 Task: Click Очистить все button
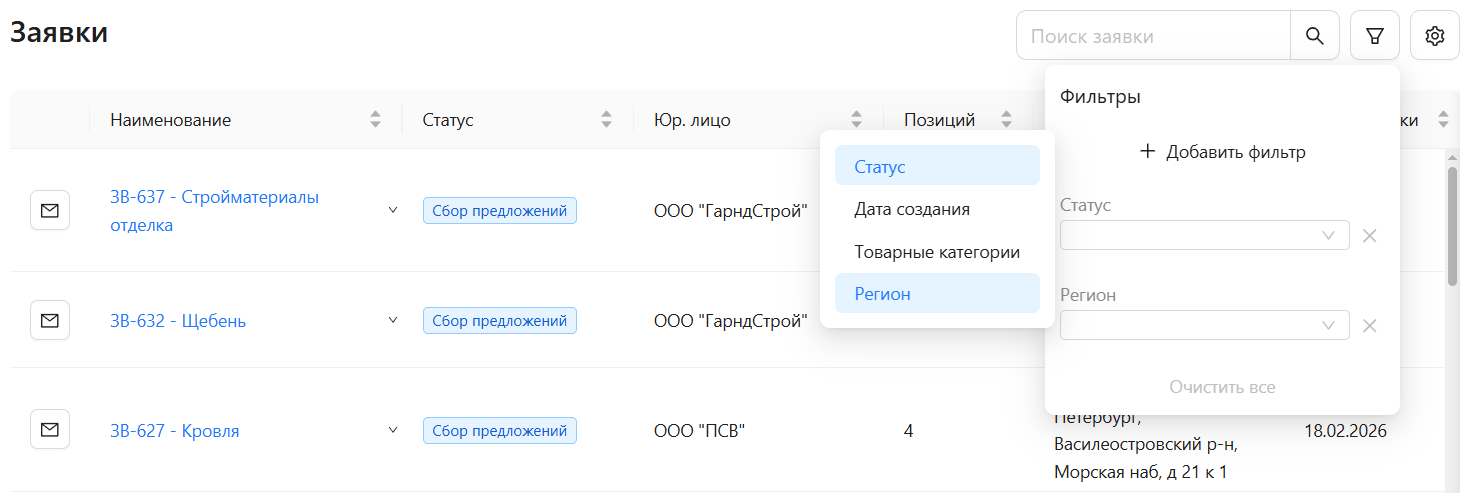pos(1222,387)
